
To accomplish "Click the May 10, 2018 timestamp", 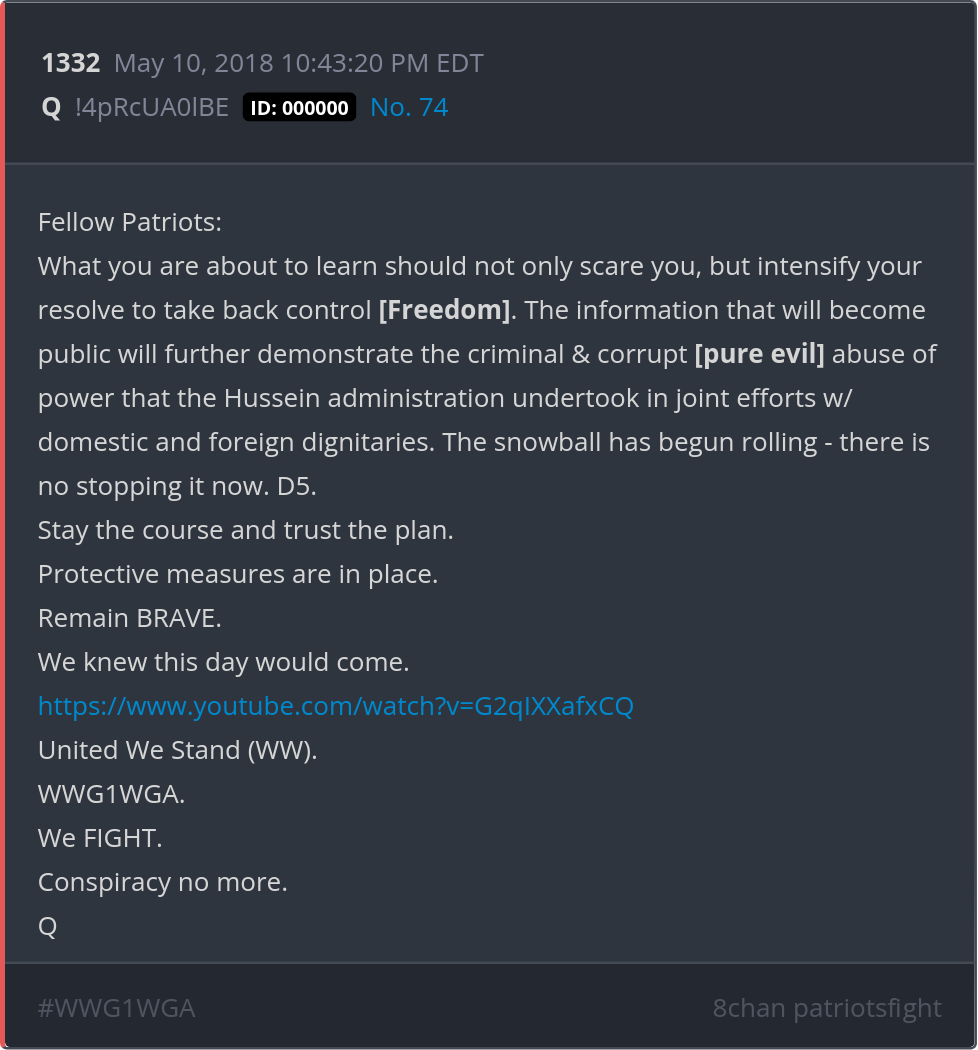I will click(299, 64).
